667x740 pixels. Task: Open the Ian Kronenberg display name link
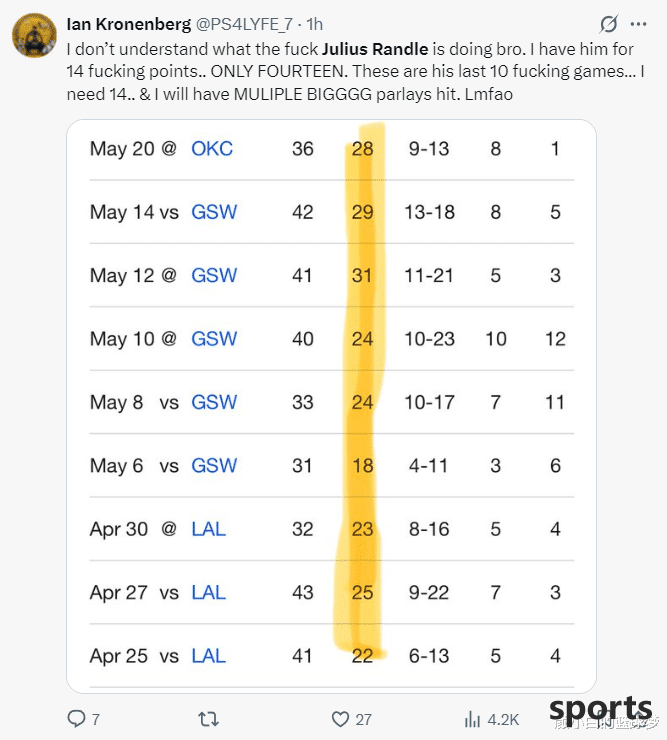pyautogui.click(x=129, y=24)
